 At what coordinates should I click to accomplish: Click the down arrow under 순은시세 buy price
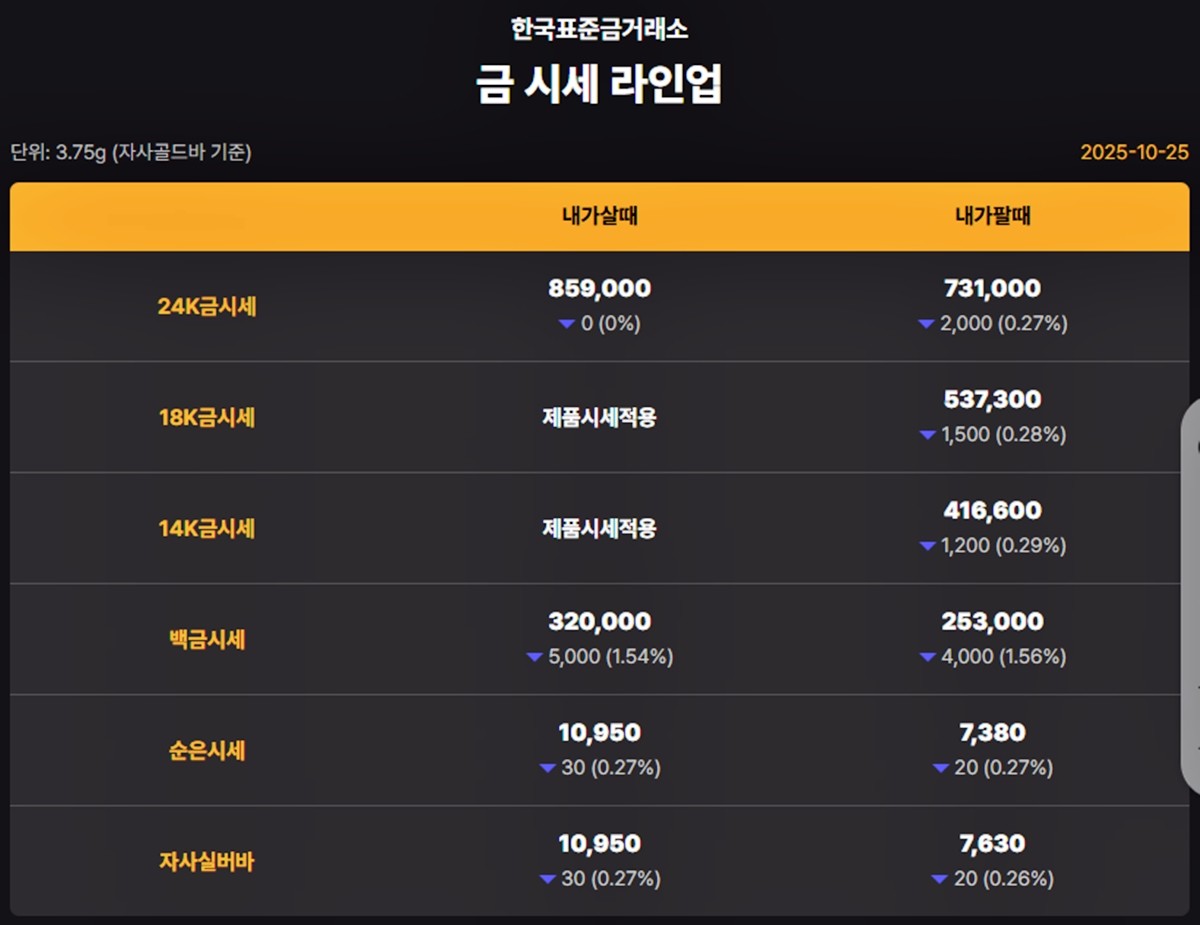547,768
